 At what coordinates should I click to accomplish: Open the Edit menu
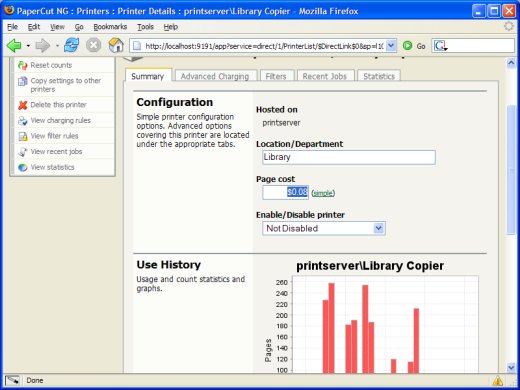pos(34,27)
